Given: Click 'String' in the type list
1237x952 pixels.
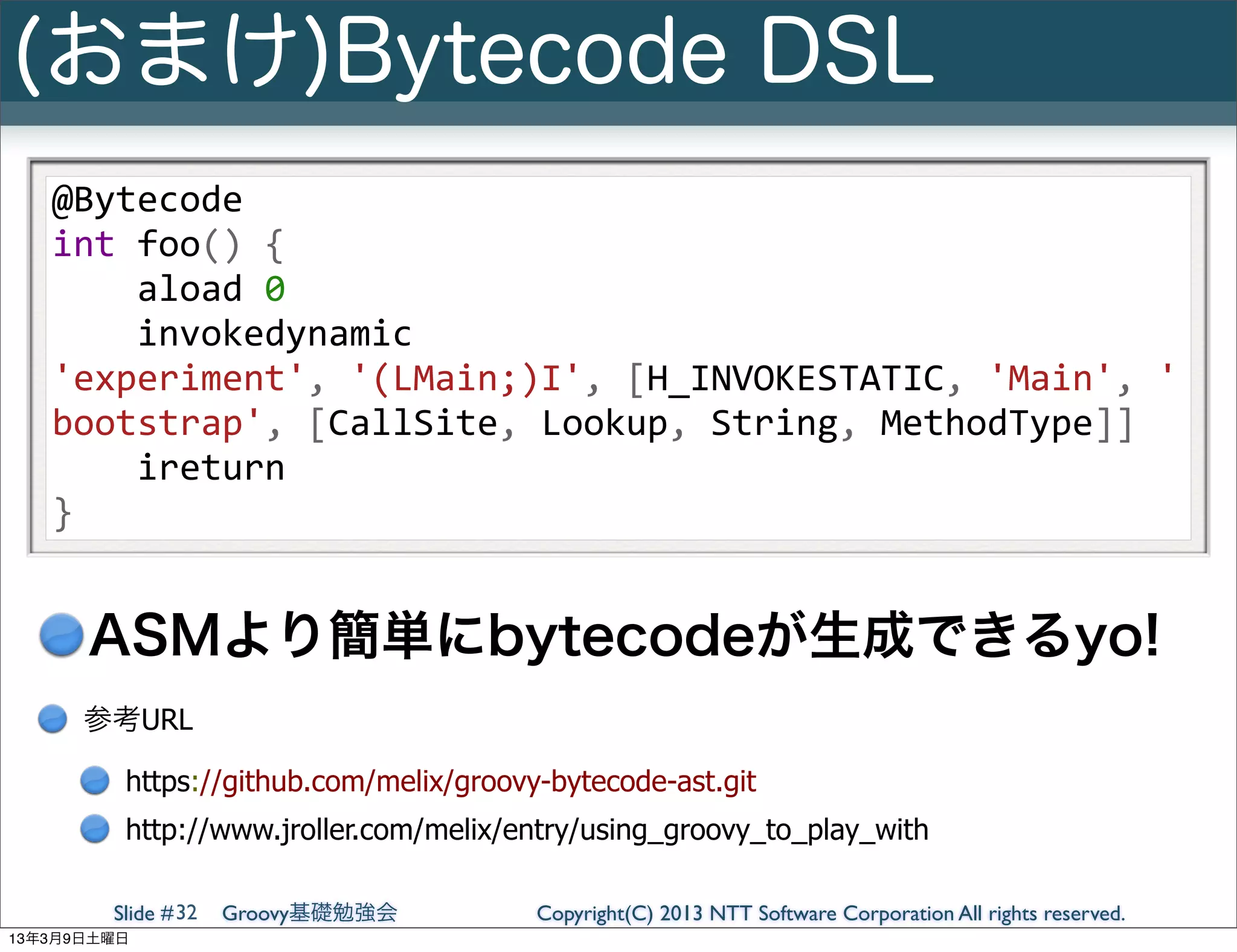Looking at the screenshot, I should tap(774, 423).
